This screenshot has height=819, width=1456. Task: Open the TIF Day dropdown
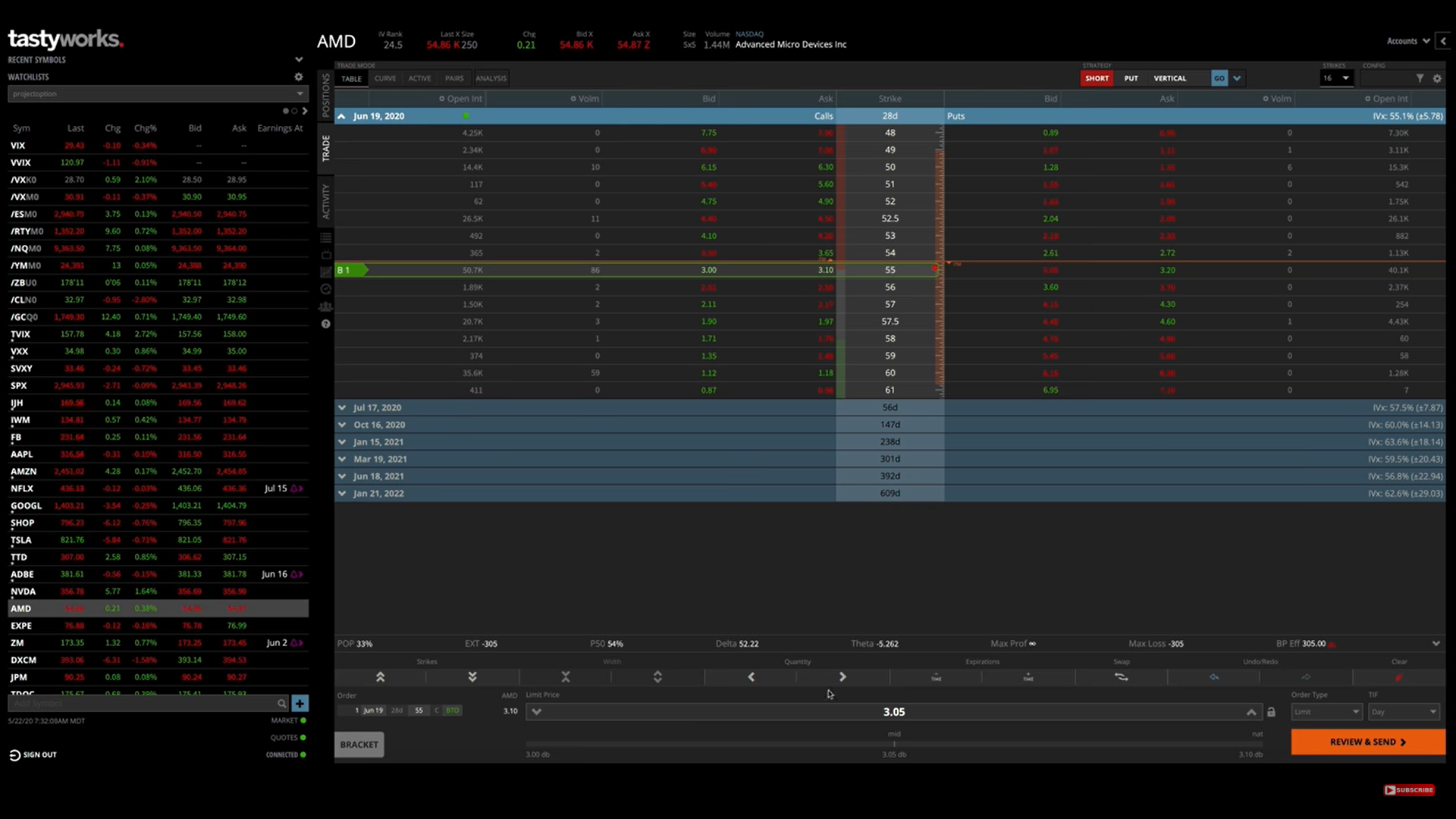[1403, 712]
